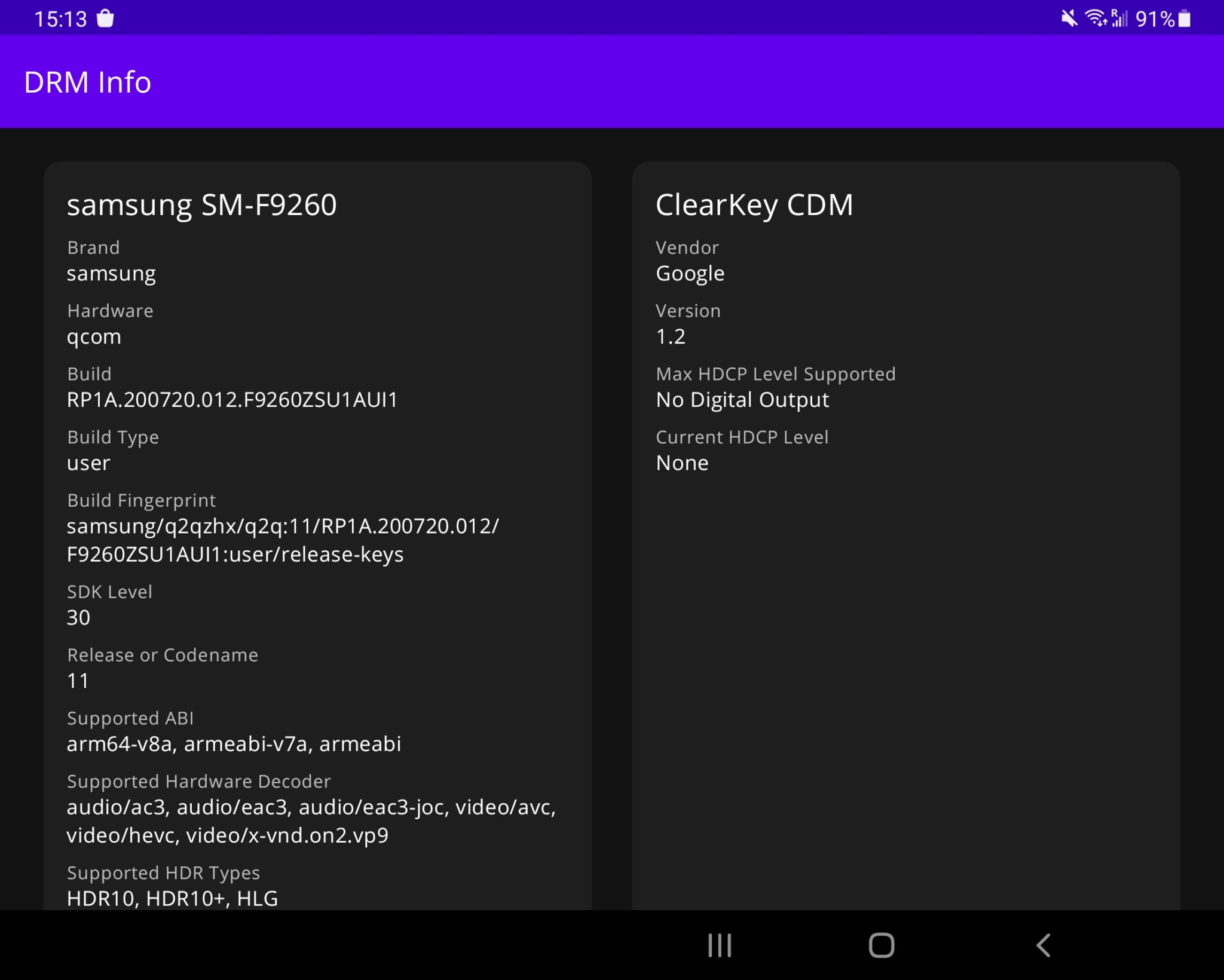Tap the battery icon next to 91%
This screenshot has width=1224, height=980.
pos(1184,18)
